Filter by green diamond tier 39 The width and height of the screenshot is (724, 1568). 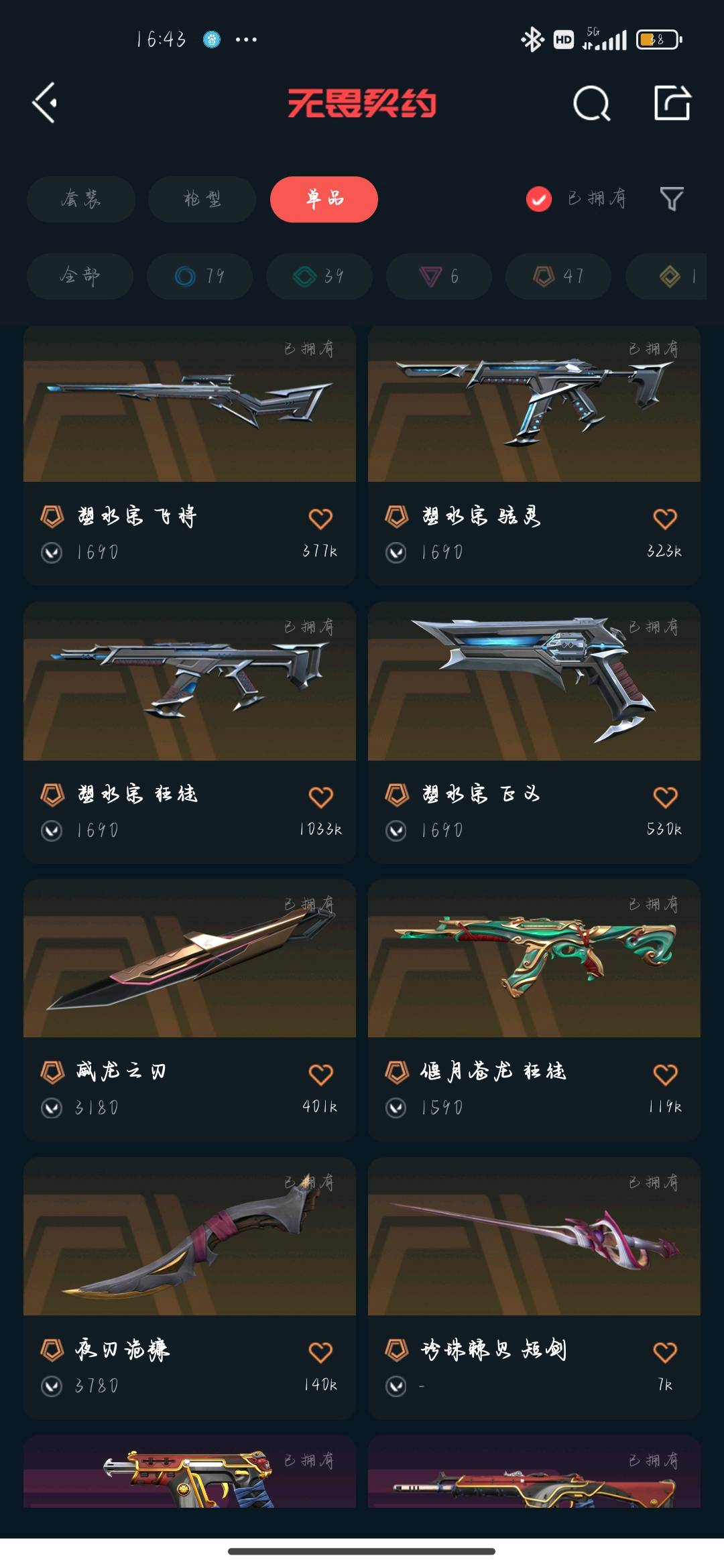click(319, 276)
